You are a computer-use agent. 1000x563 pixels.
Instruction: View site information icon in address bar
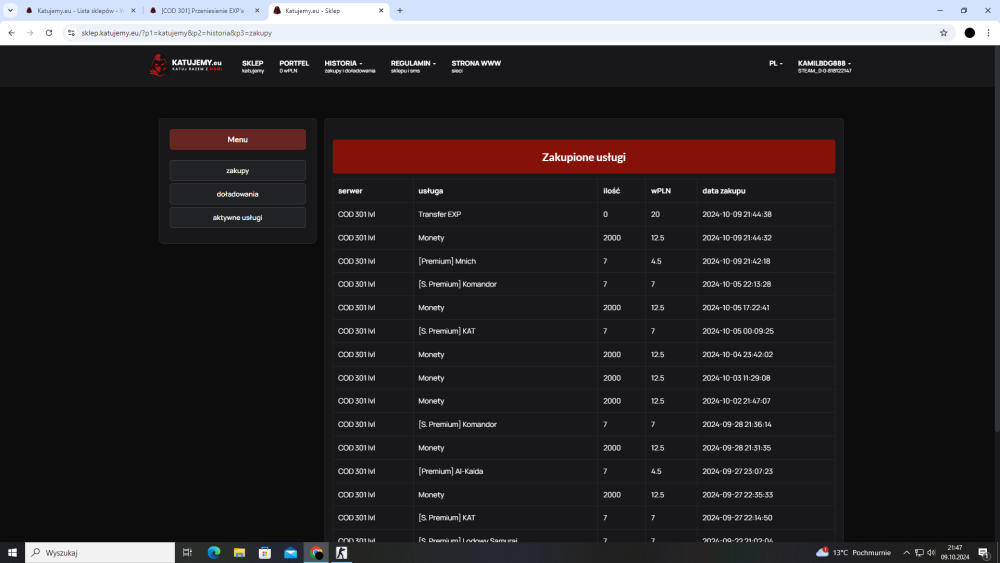click(x=71, y=33)
